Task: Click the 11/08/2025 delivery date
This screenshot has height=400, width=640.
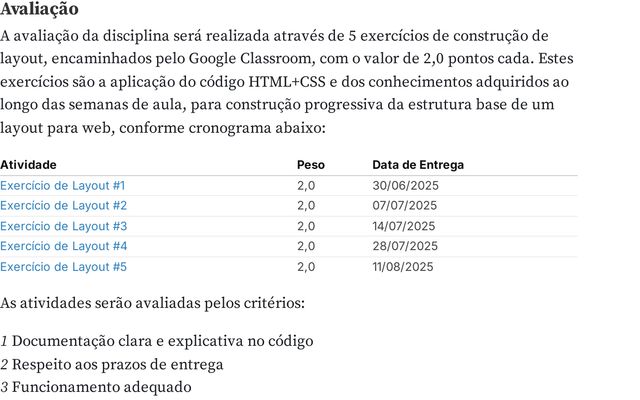Action: [403, 266]
